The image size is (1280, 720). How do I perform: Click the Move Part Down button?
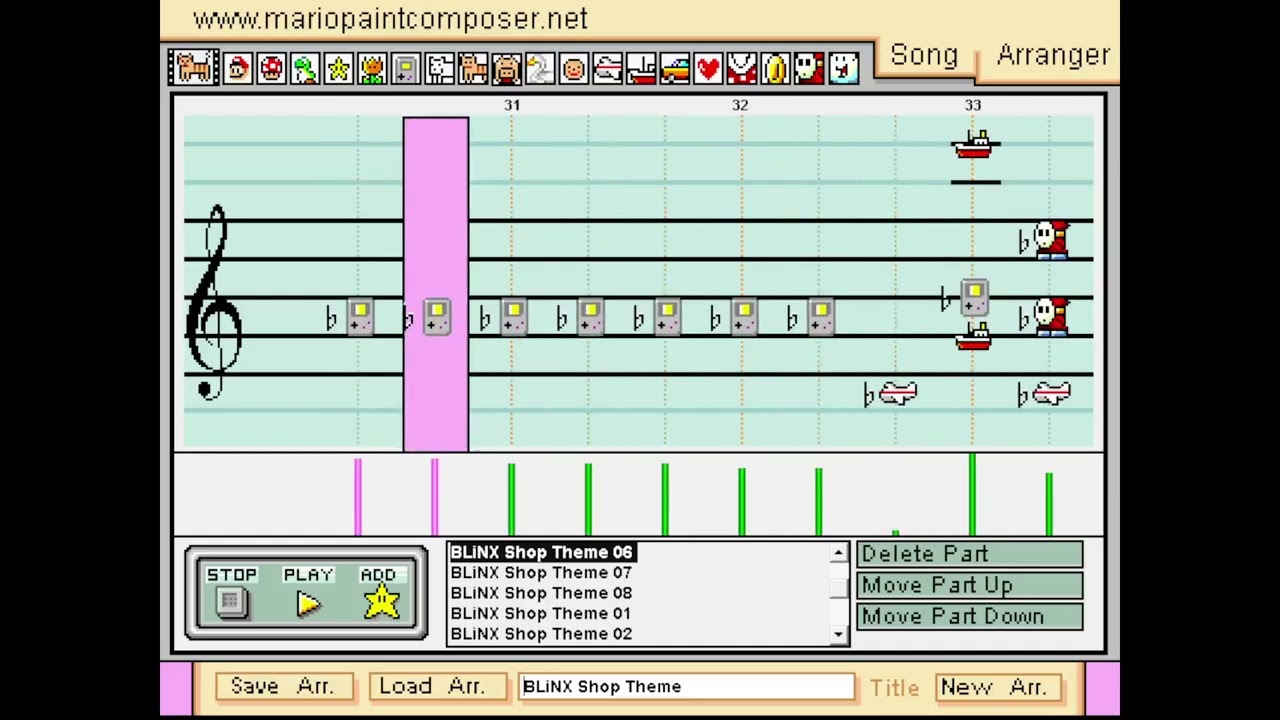point(969,616)
